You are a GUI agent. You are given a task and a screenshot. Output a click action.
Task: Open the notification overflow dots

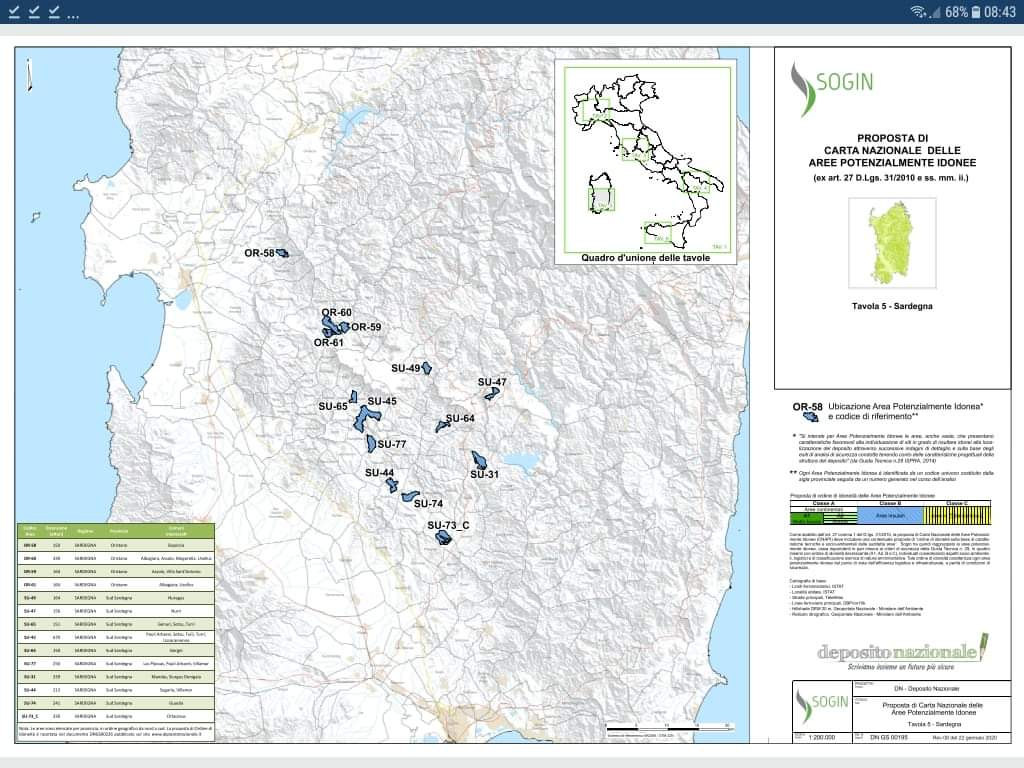[x=72, y=14]
